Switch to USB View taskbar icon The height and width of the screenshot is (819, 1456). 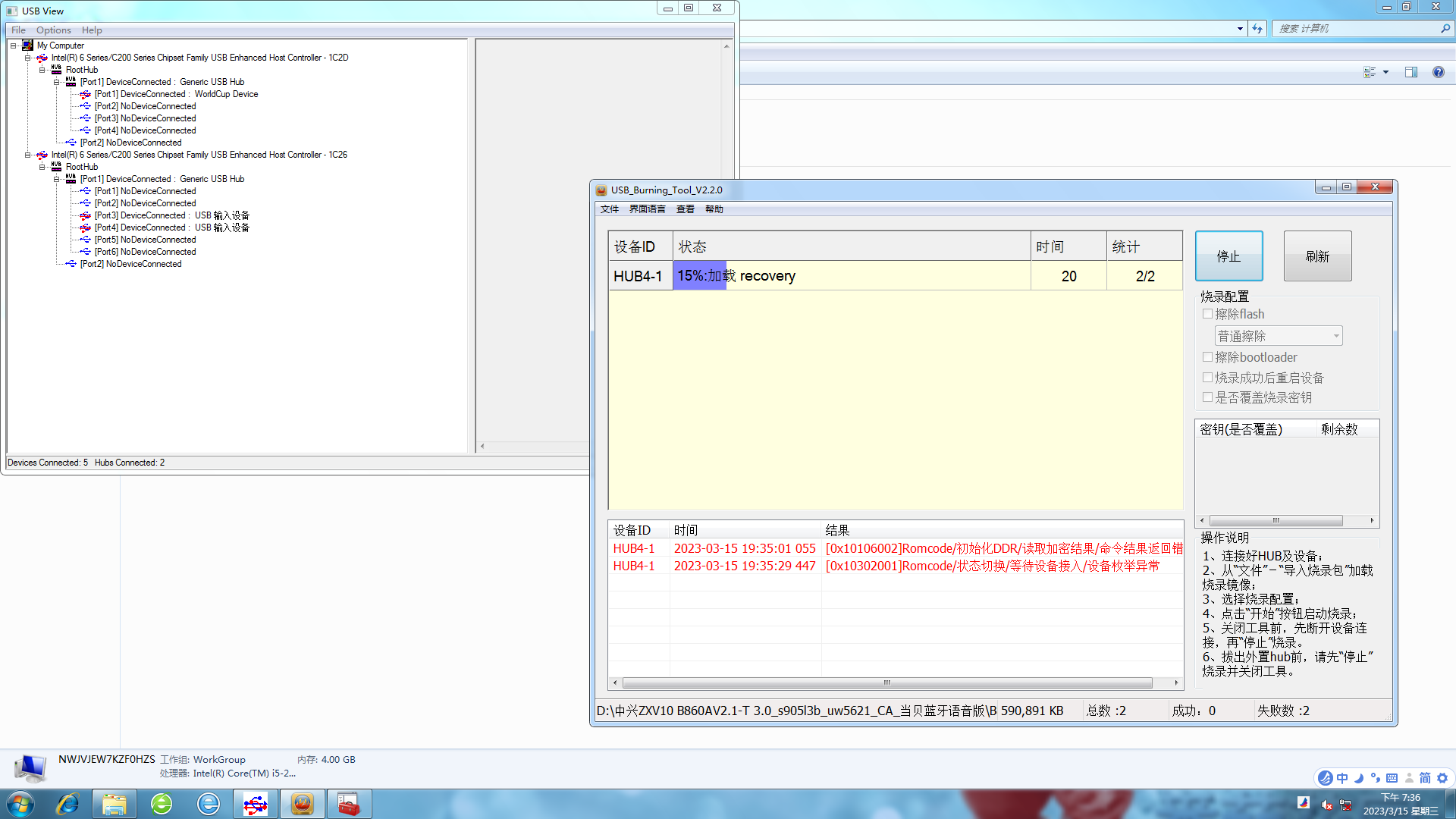click(256, 804)
